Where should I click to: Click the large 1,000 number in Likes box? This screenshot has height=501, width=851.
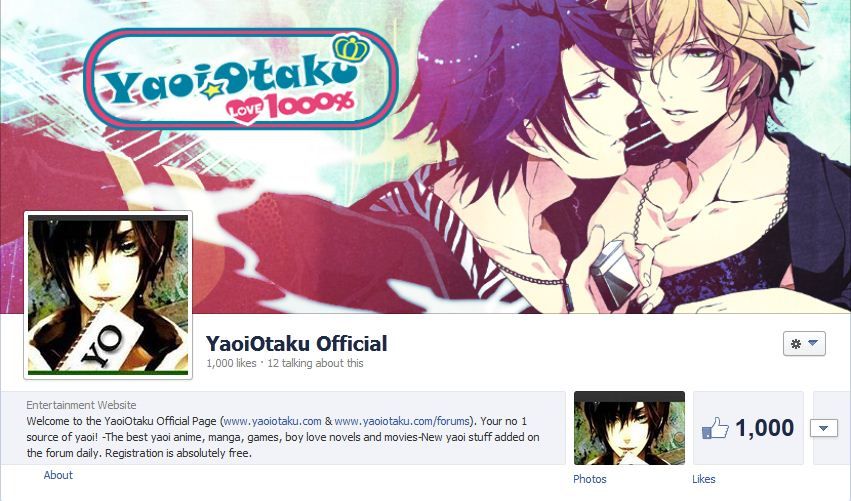765,428
